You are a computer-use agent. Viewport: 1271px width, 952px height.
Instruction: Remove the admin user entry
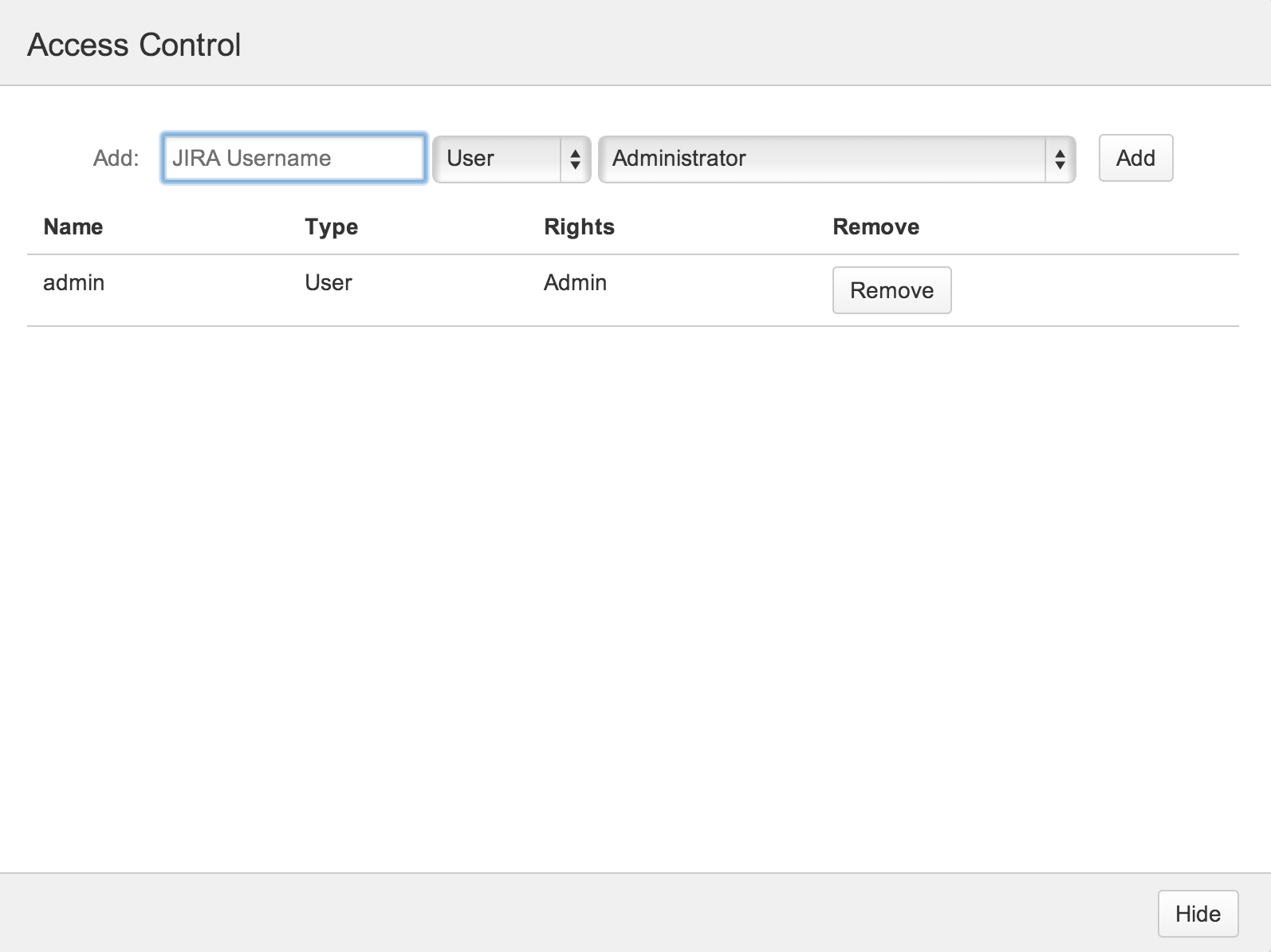pos(891,290)
